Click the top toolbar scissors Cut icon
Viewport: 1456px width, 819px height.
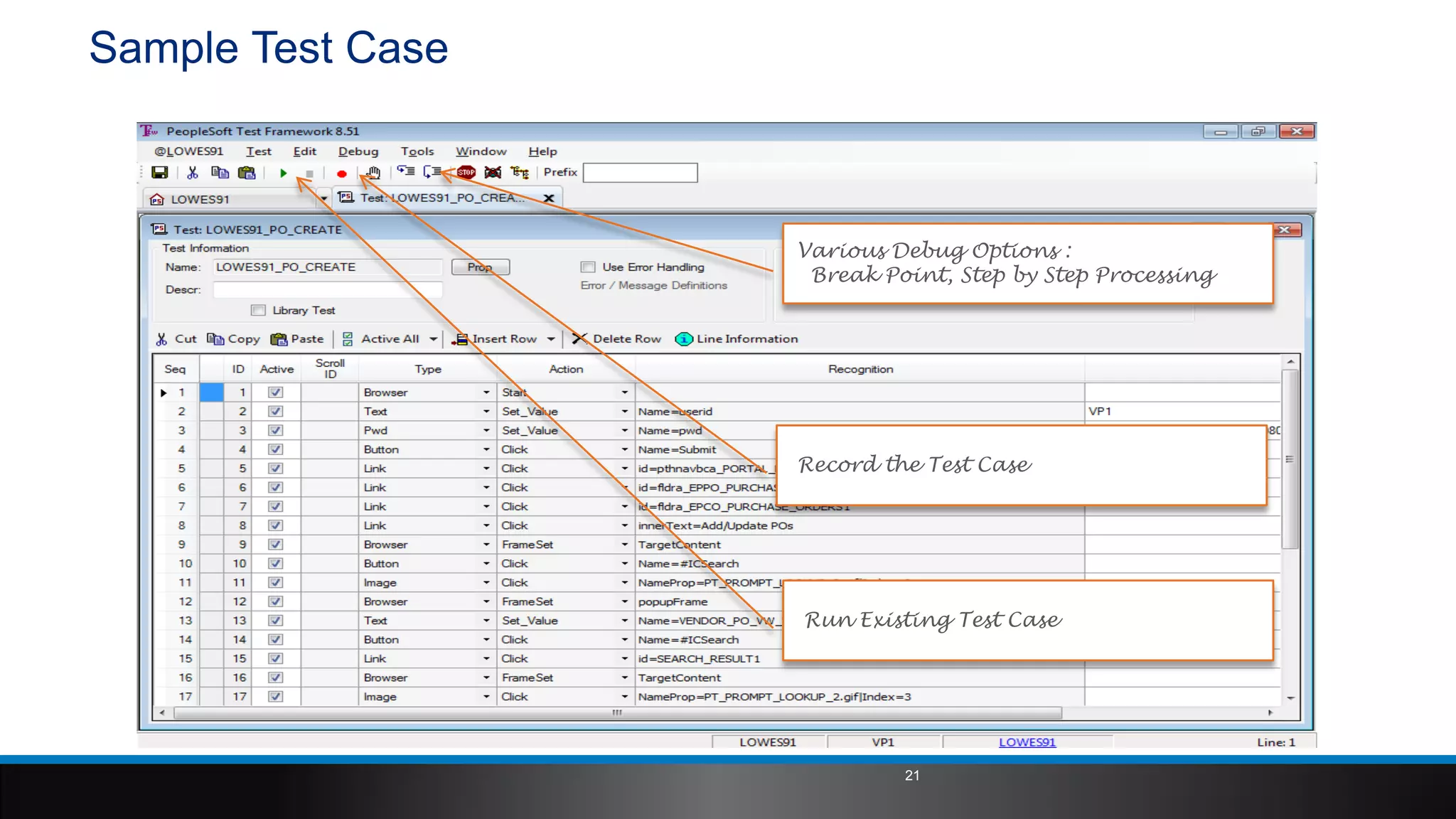click(x=192, y=173)
